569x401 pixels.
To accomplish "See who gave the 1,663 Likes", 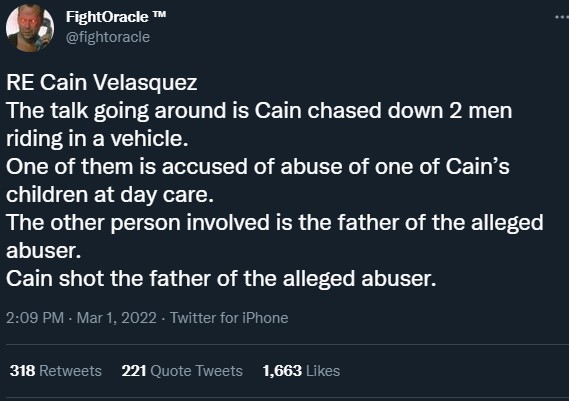I will [301, 371].
